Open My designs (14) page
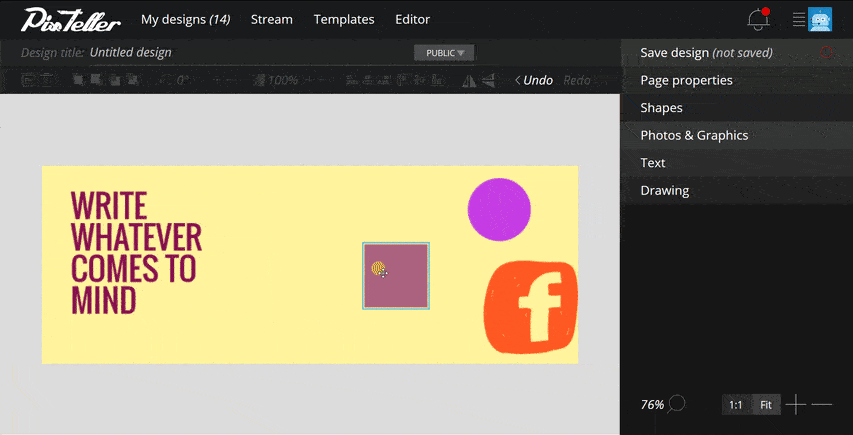 click(x=186, y=20)
